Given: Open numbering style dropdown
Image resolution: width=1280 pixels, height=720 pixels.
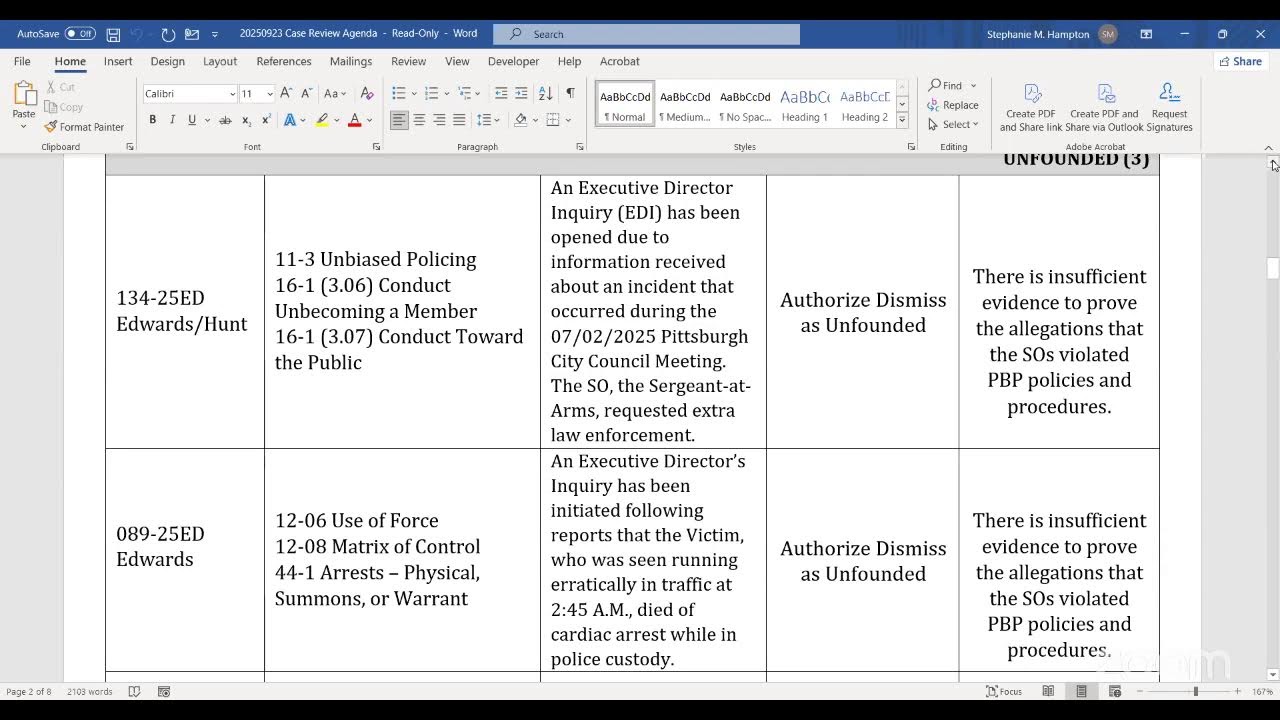Looking at the screenshot, I should pyautogui.click(x=446, y=93).
